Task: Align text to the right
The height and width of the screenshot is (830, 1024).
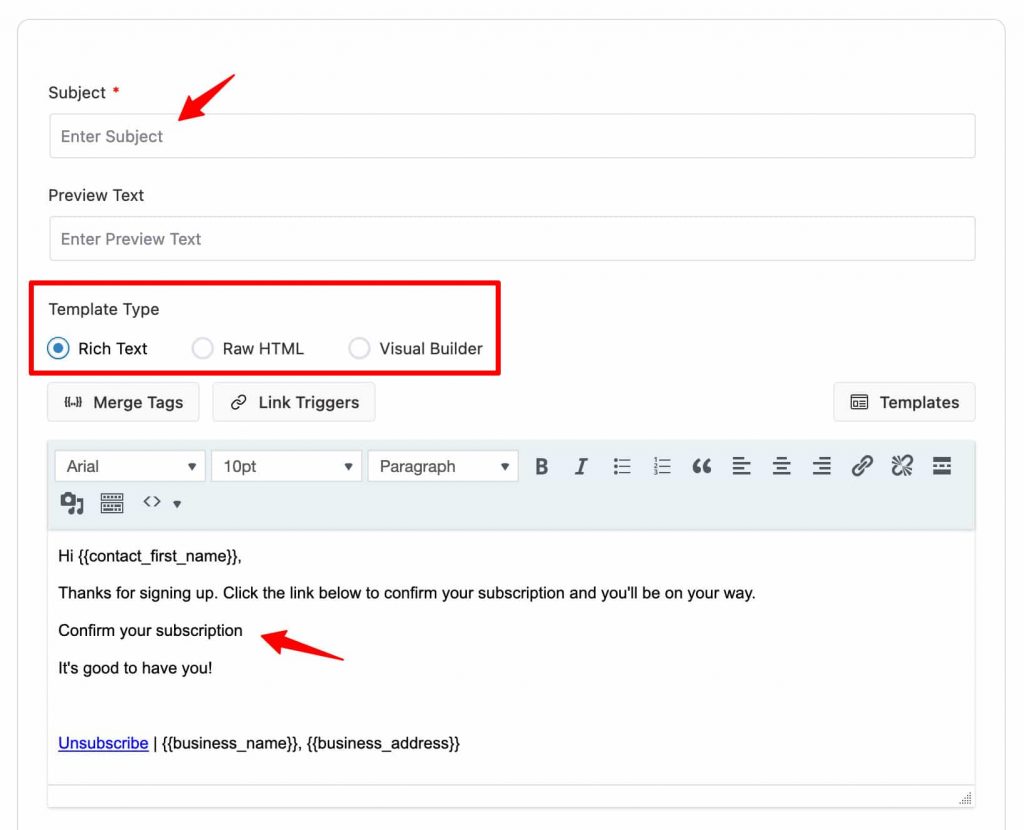Action: click(x=822, y=466)
